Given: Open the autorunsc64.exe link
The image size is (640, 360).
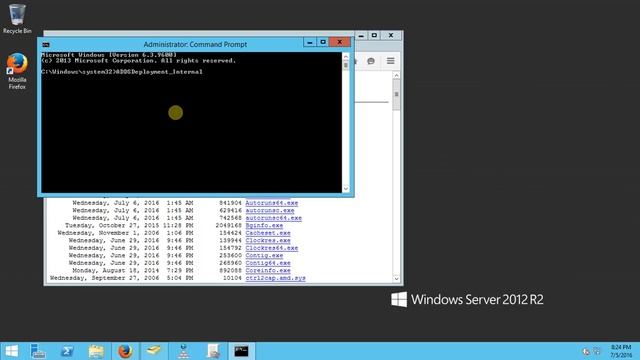Looking at the screenshot, I should (273, 218).
